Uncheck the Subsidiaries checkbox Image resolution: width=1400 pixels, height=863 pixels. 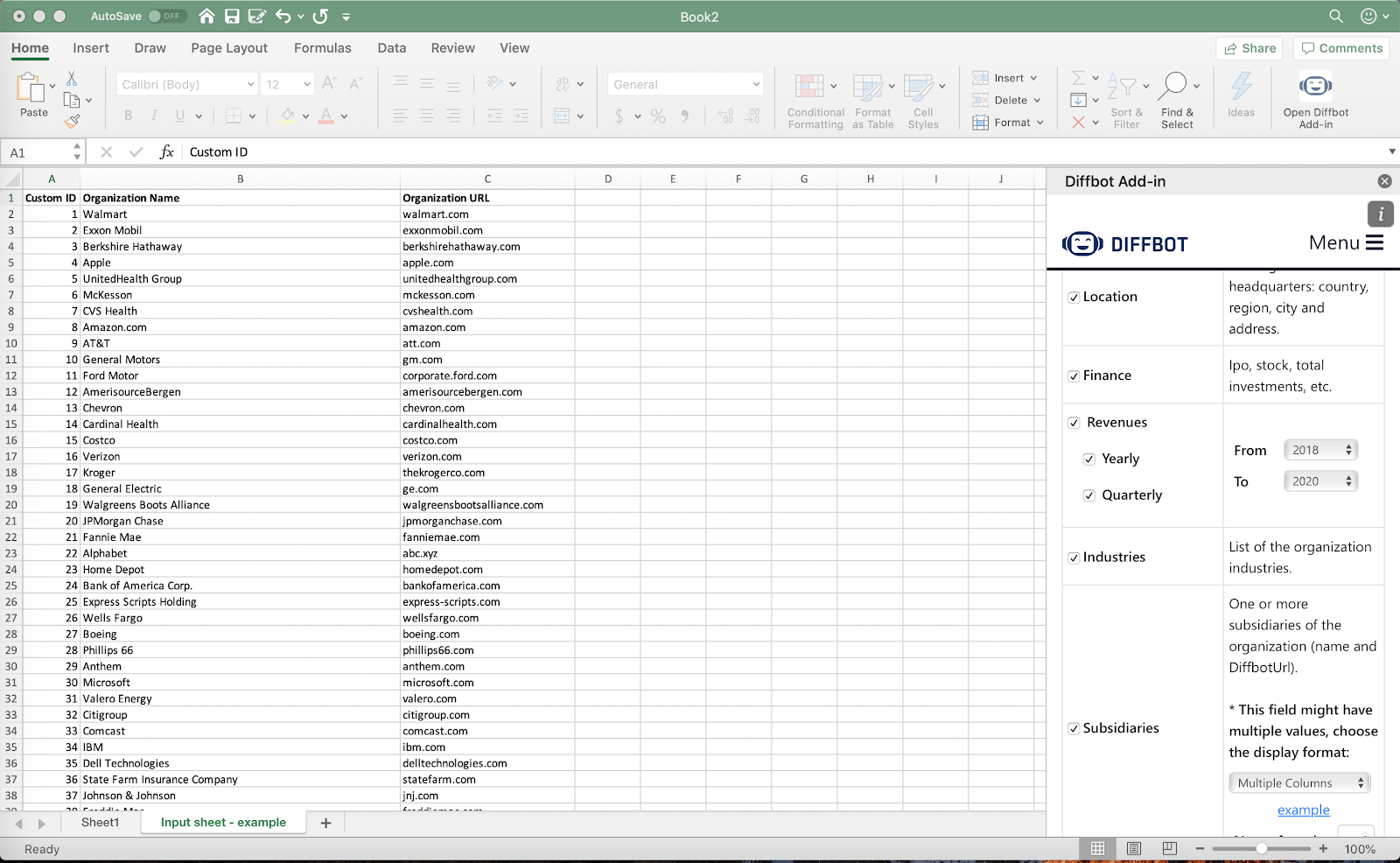pyautogui.click(x=1074, y=728)
